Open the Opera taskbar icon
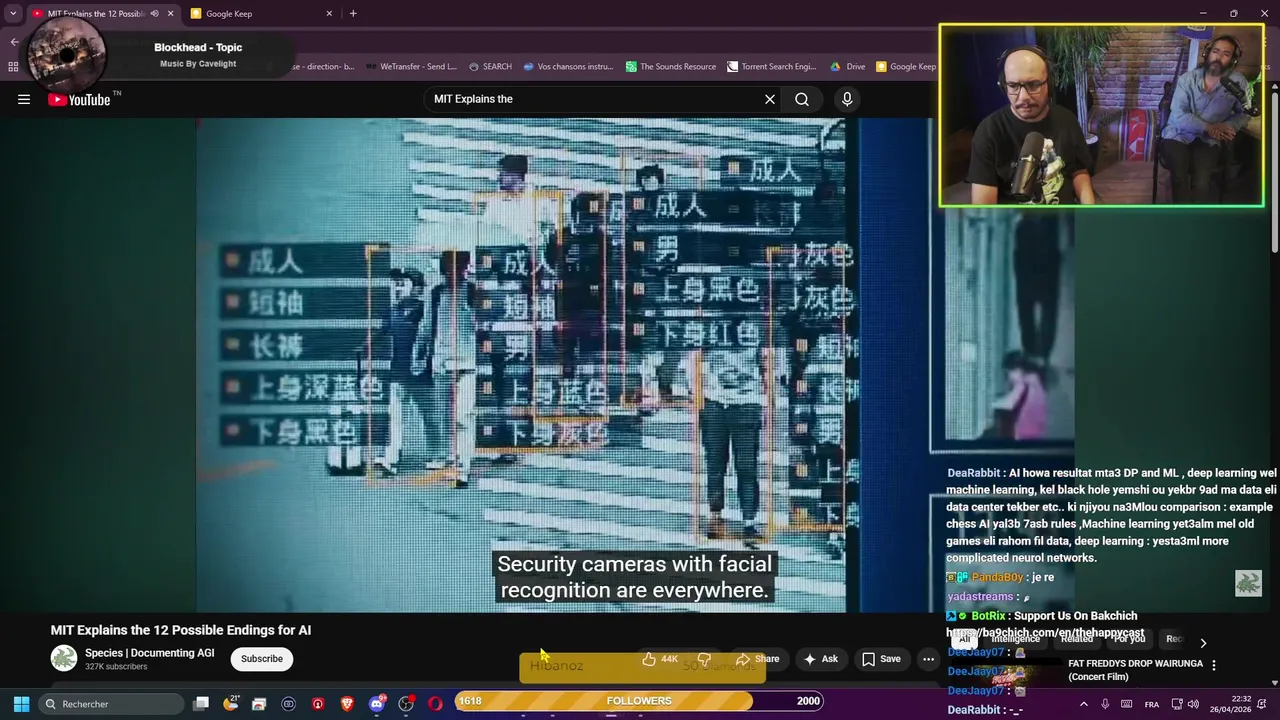1280x720 pixels. (x=435, y=704)
